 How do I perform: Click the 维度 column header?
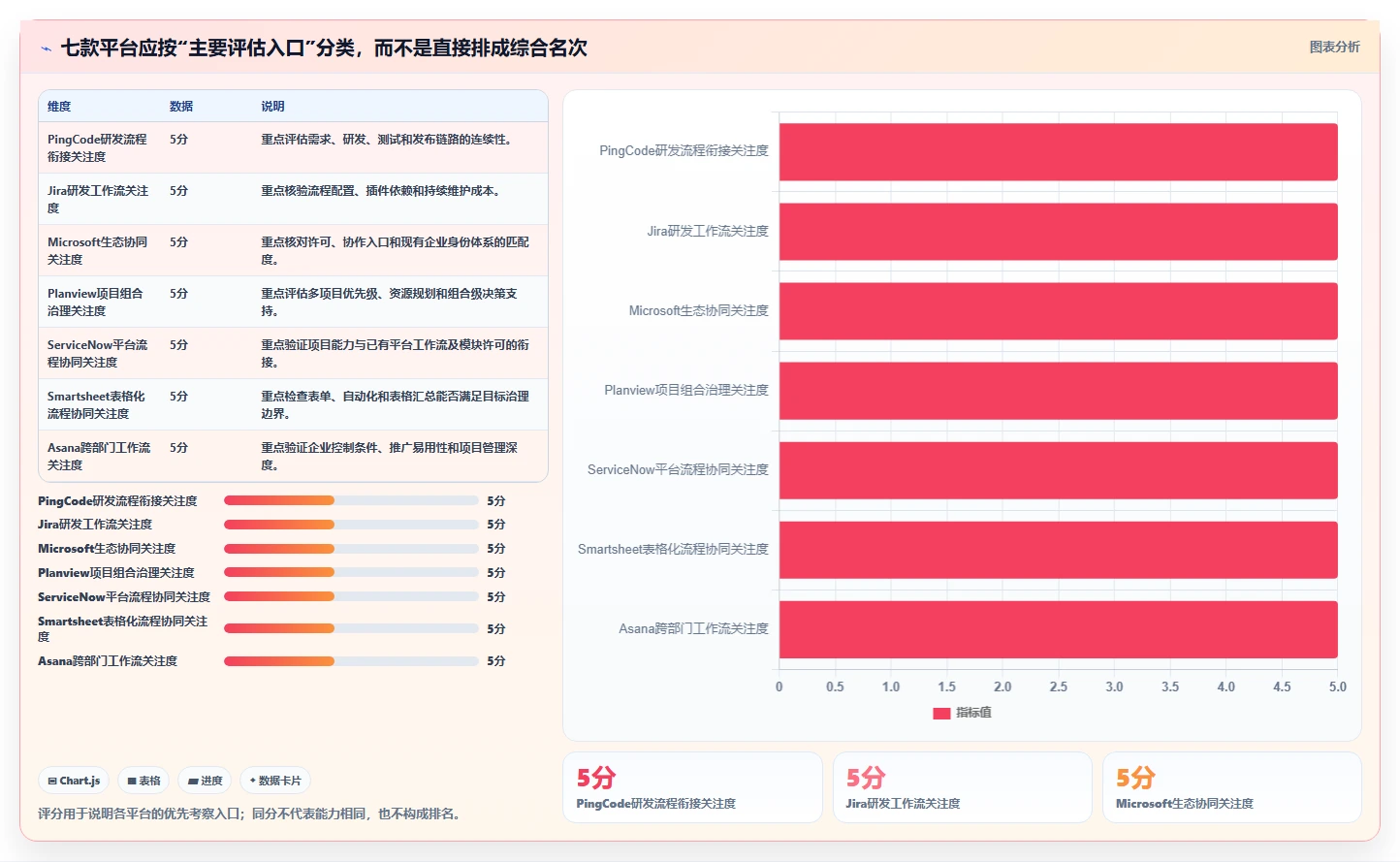59,107
